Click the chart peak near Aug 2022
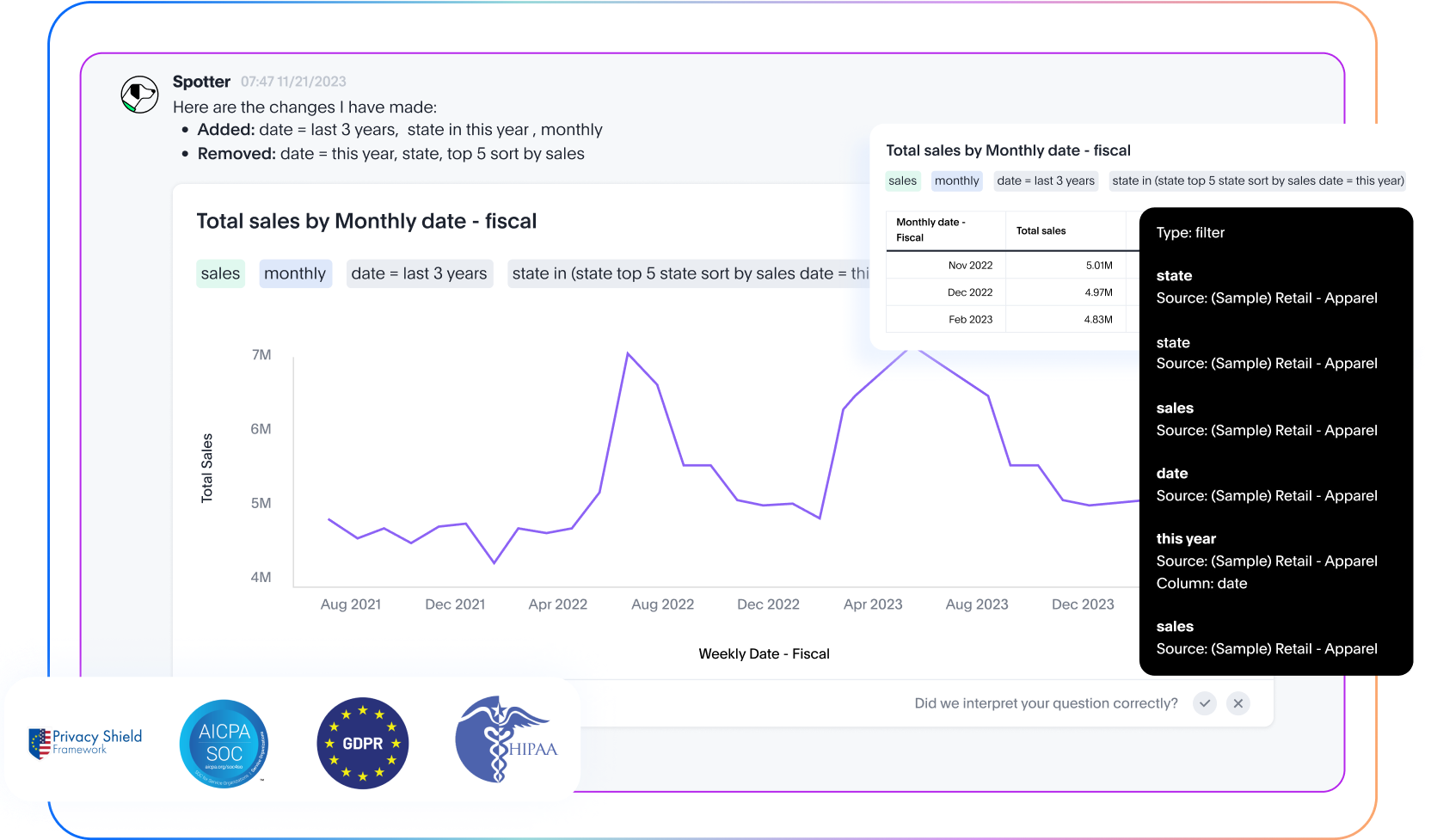Image resolution: width=1431 pixels, height=840 pixels. pos(629,353)
